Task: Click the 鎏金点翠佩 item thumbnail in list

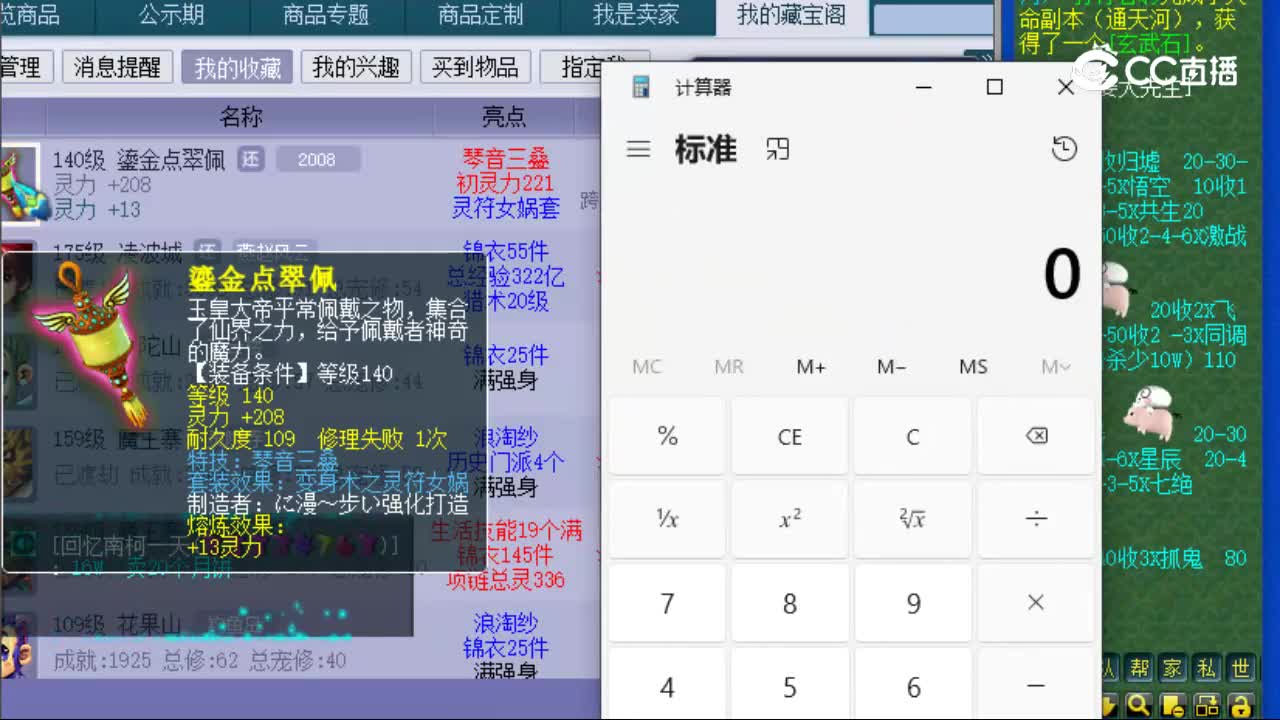Action: click(20, 183)
